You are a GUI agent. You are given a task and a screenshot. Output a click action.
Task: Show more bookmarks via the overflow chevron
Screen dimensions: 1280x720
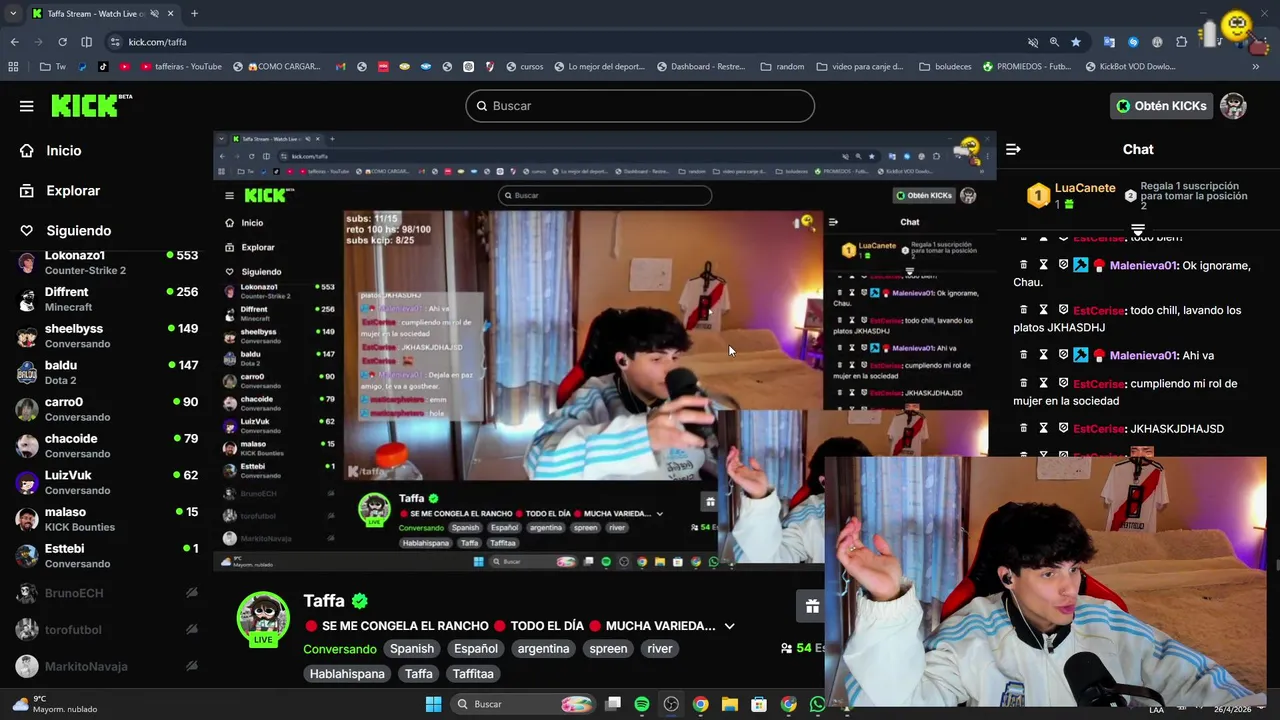coord(1255,67)
